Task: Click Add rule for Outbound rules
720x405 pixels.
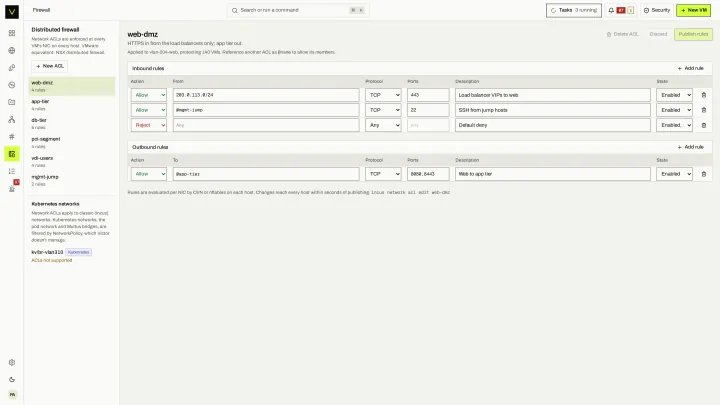Action: [x=691, y=147]
